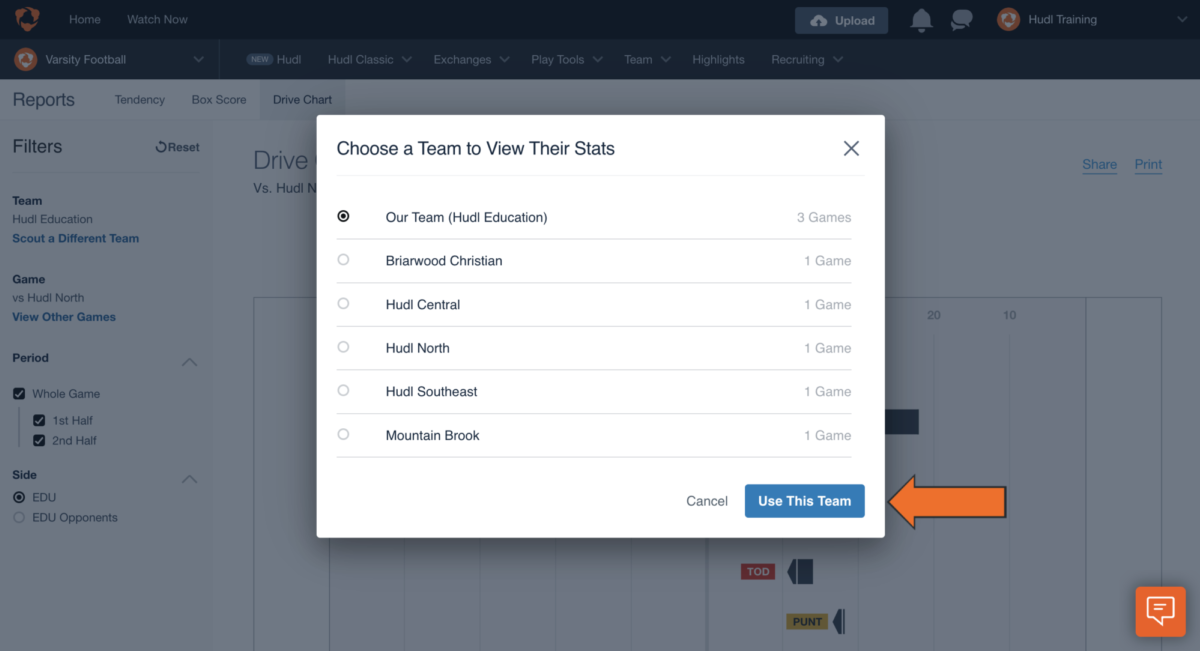Screen dimensions: 1200x651
Task: Open the Watch Now menu item
Action: (x=157, y=18)
